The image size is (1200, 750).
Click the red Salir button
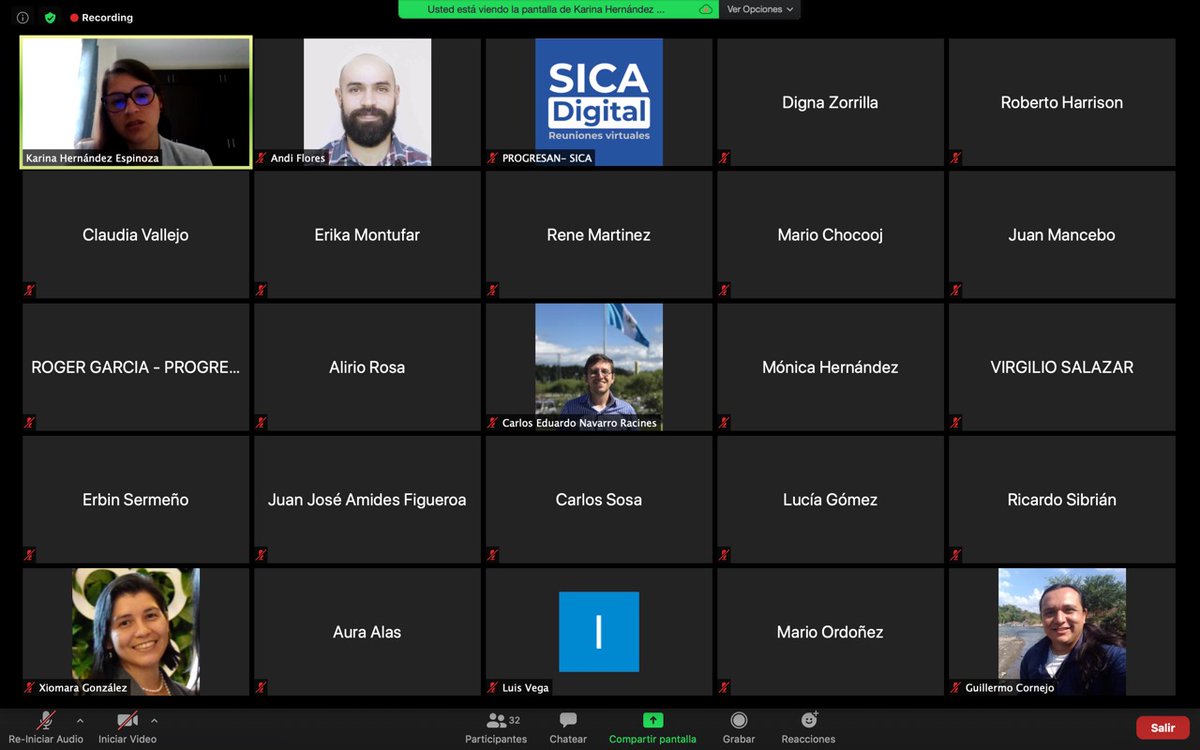tap(1162, 728)
